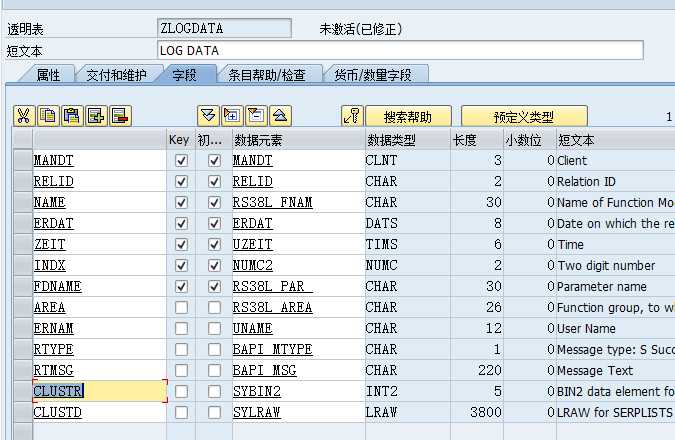Uncheck Key checkbox for MANDT field

point(181,161)
